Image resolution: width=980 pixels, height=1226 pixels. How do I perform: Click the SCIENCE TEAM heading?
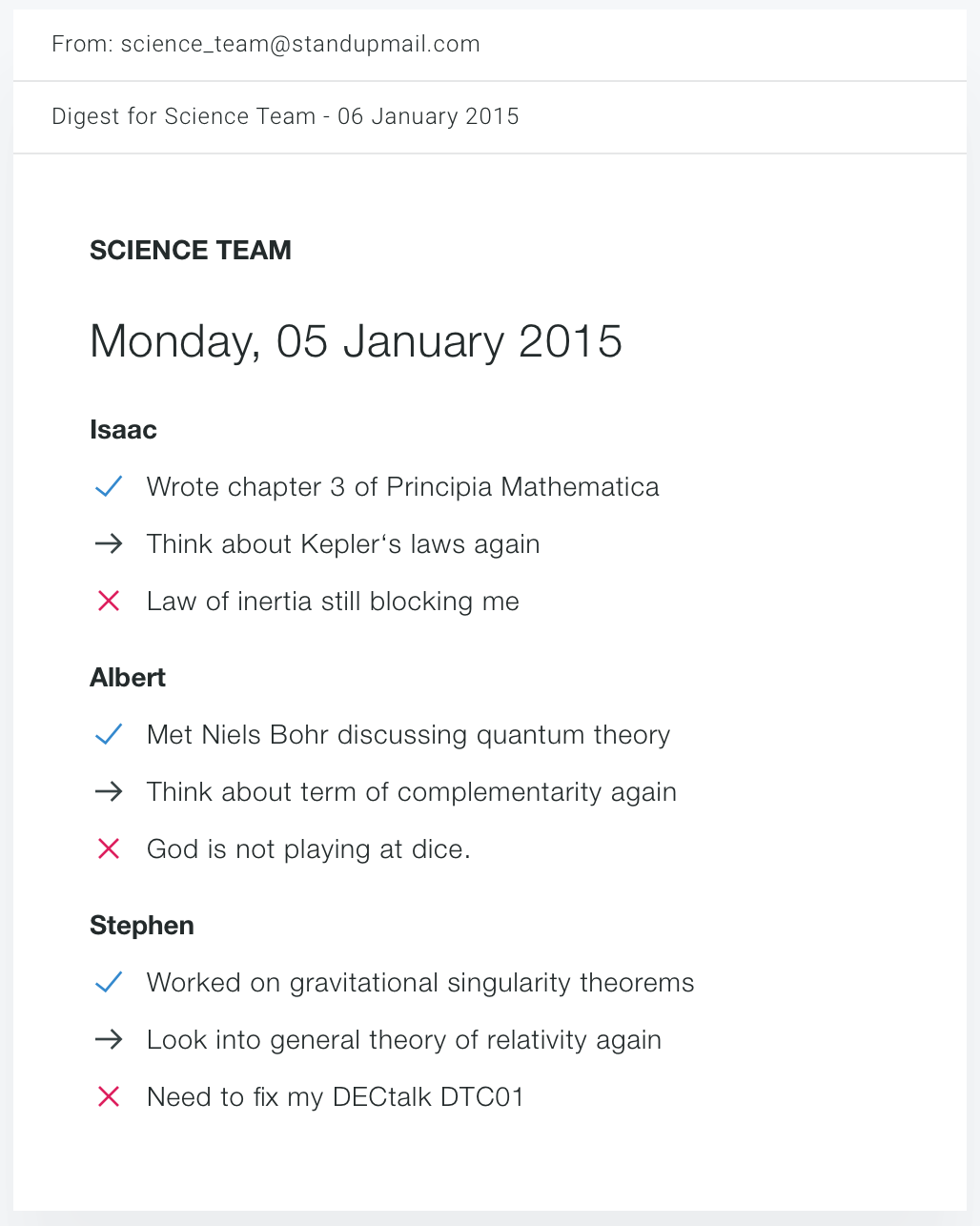click(191, 251)
